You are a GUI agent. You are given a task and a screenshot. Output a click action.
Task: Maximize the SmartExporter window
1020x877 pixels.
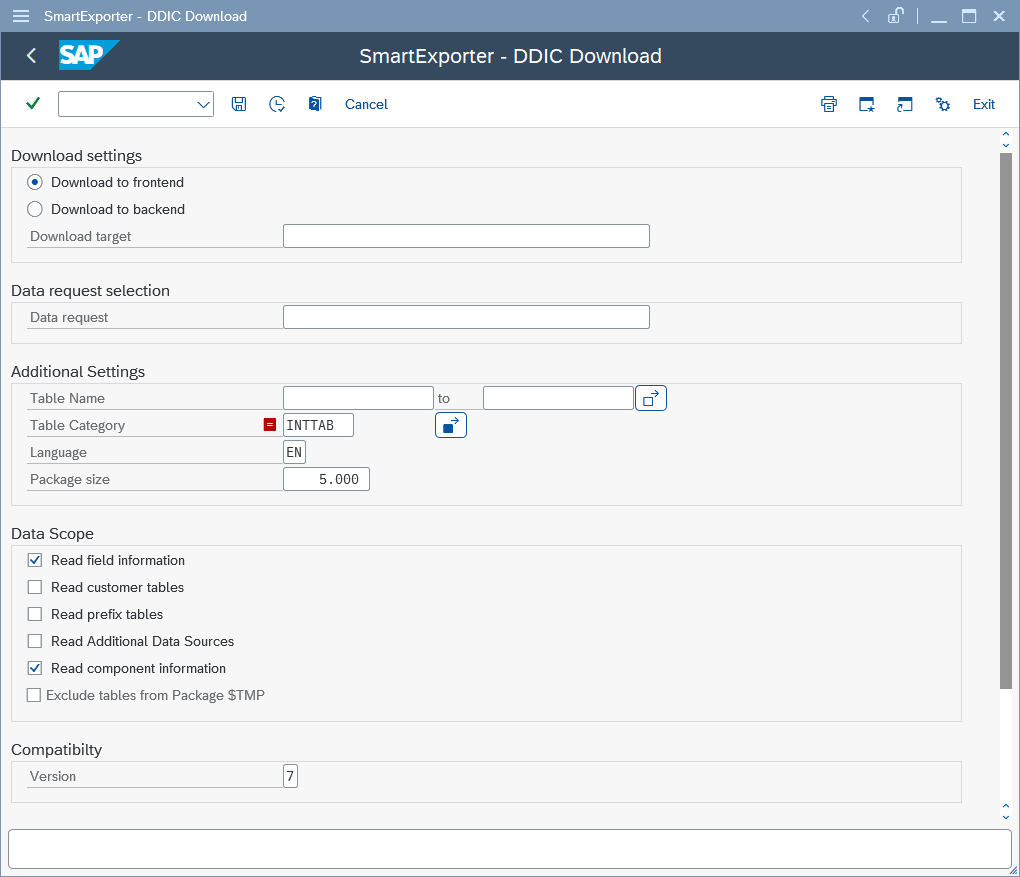[x=969, y=16]
